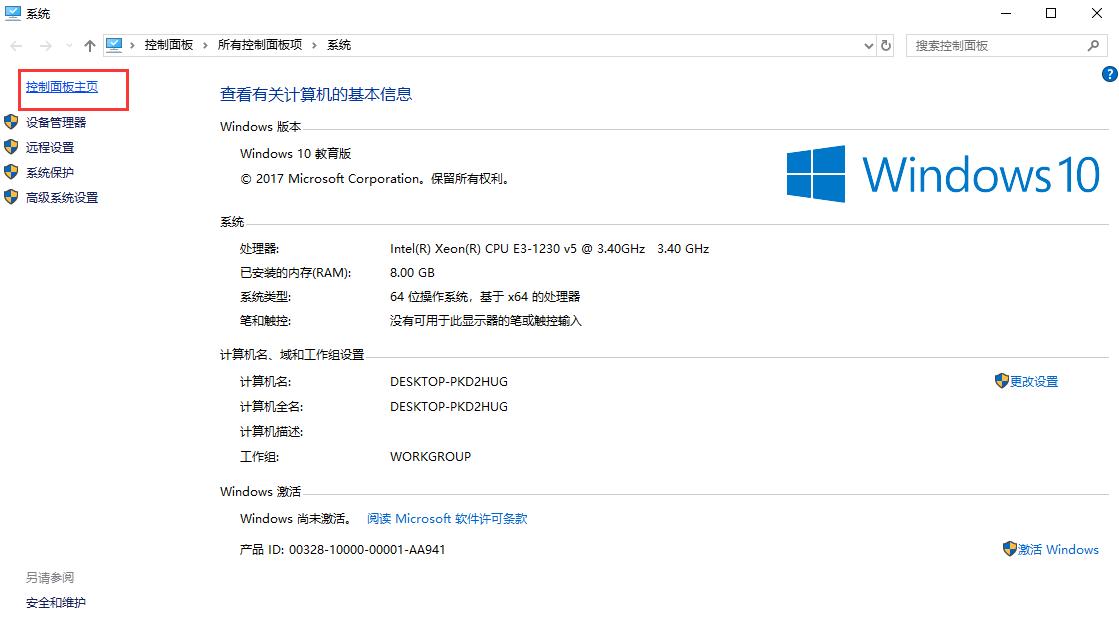Screen dimensions: 1119x628
Task: Expand the chevron after 所有控制面板项
Action: pos(314,46)
